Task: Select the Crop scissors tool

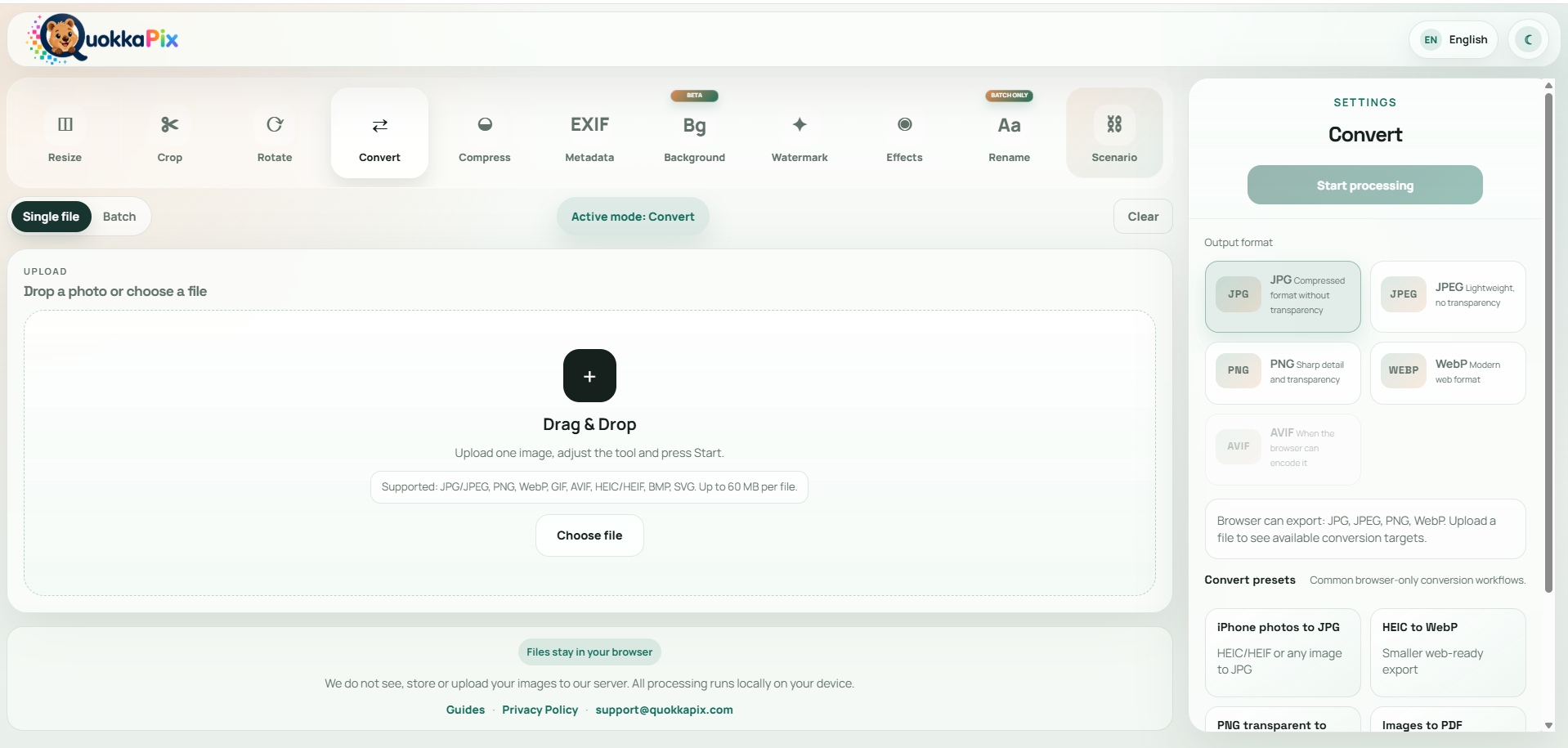Action: coord(169,133)
